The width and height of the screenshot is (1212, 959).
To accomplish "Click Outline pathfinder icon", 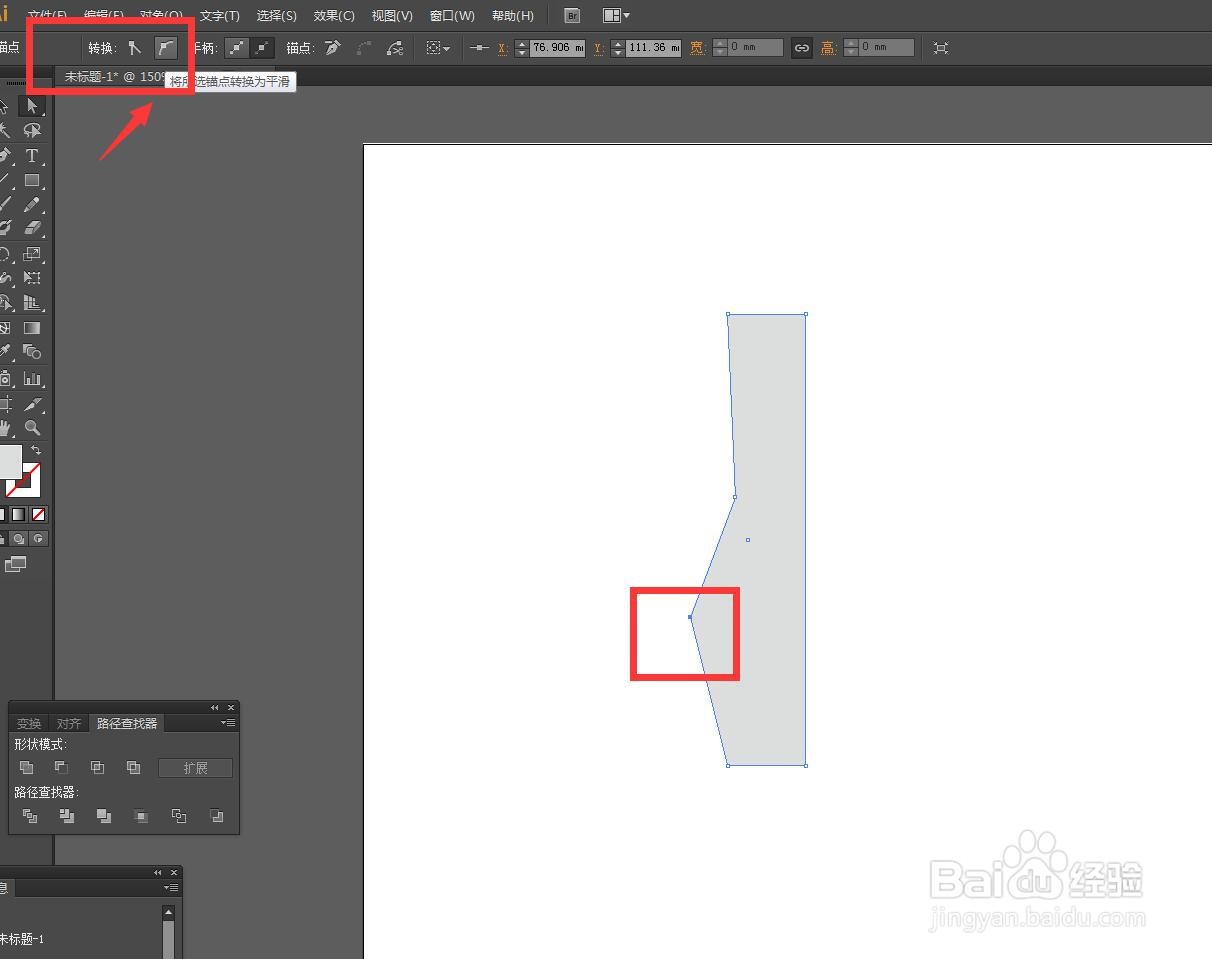I will click(179, 816).
